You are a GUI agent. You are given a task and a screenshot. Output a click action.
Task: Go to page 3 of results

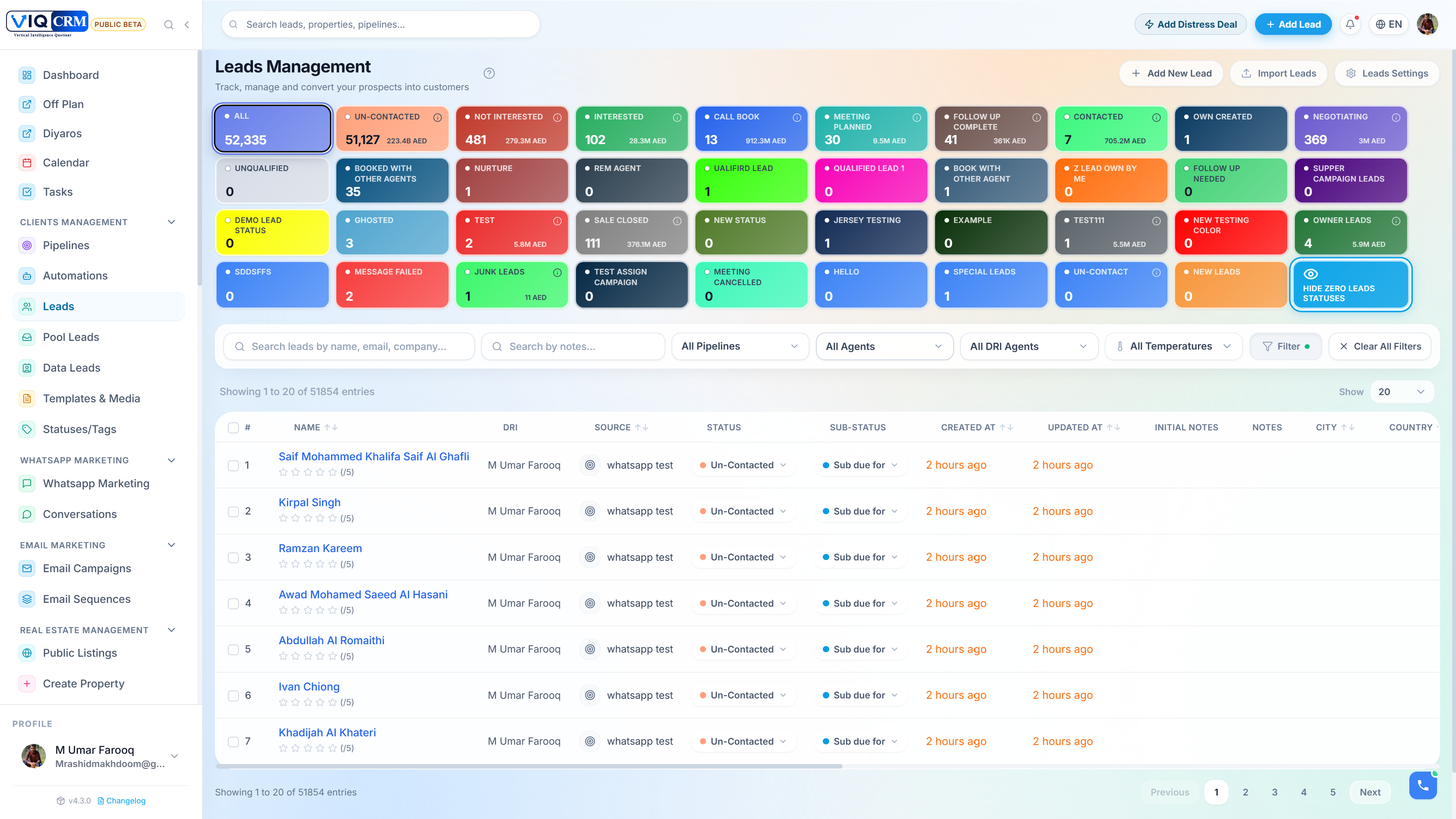pyautogui.click(x=1274, y=792)
